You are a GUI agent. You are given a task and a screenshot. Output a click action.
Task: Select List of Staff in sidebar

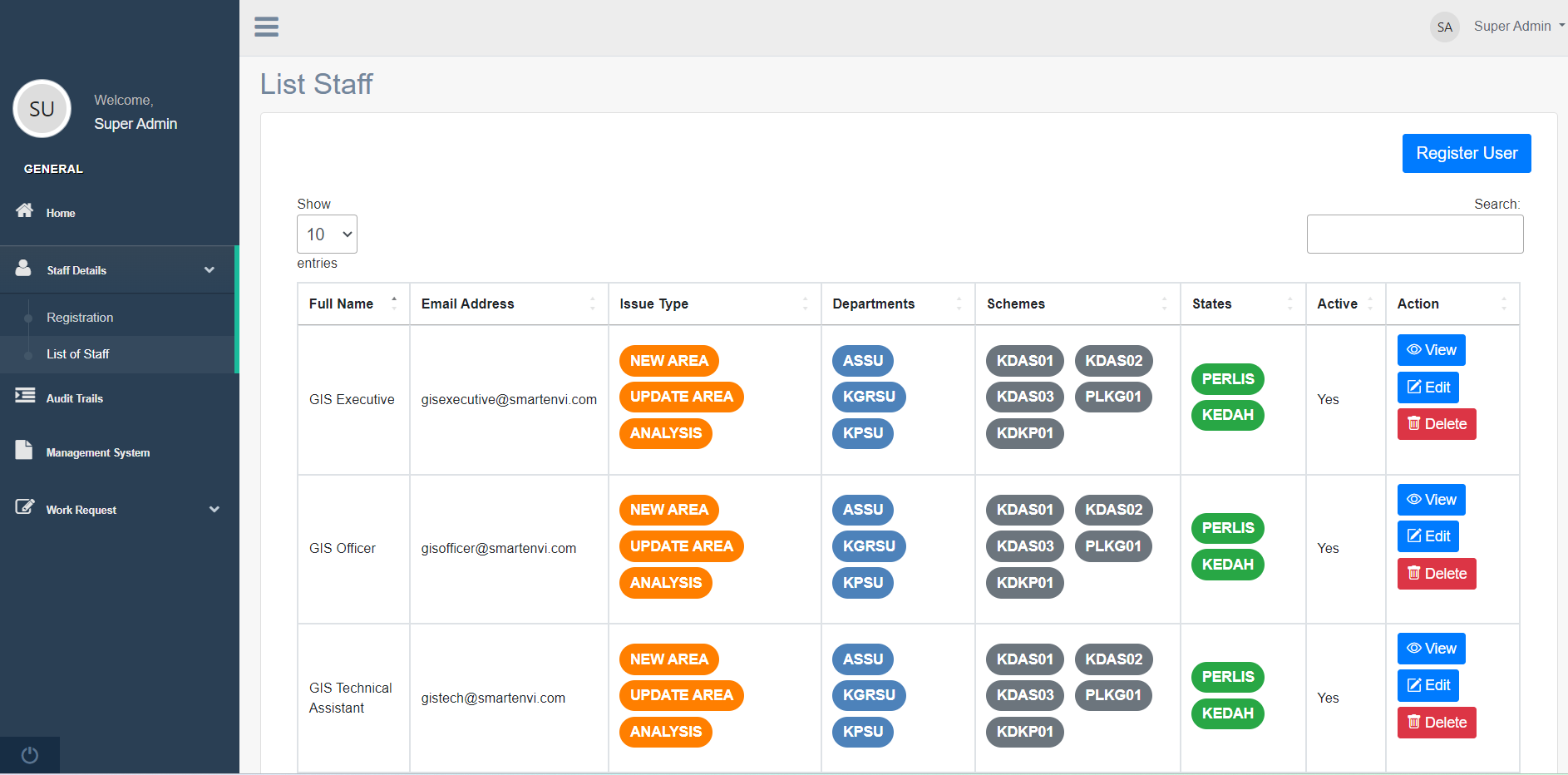(x=78, y=354)
